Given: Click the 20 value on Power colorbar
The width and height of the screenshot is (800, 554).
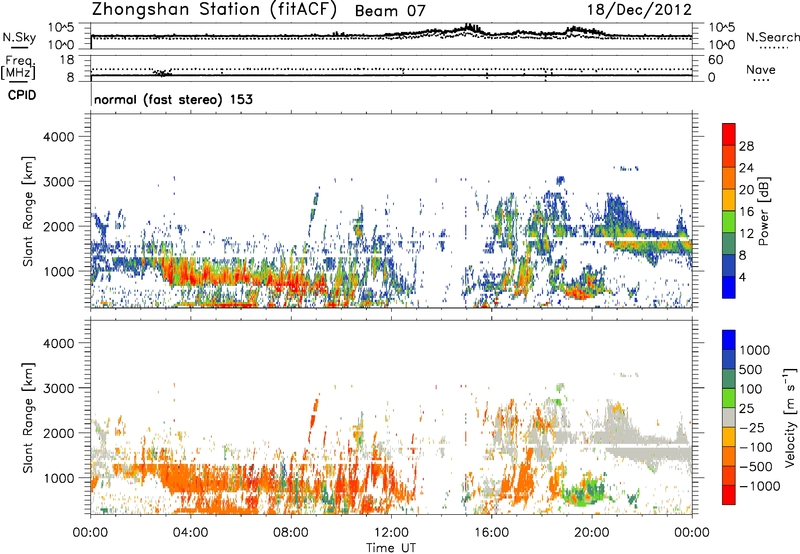Looking at the screenshot, I should 746,190.
